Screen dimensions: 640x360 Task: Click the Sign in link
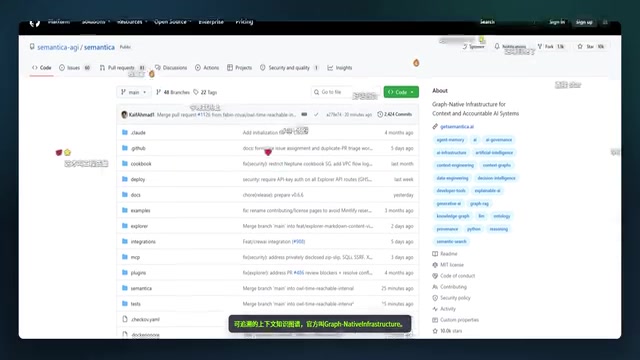(557, 22)
